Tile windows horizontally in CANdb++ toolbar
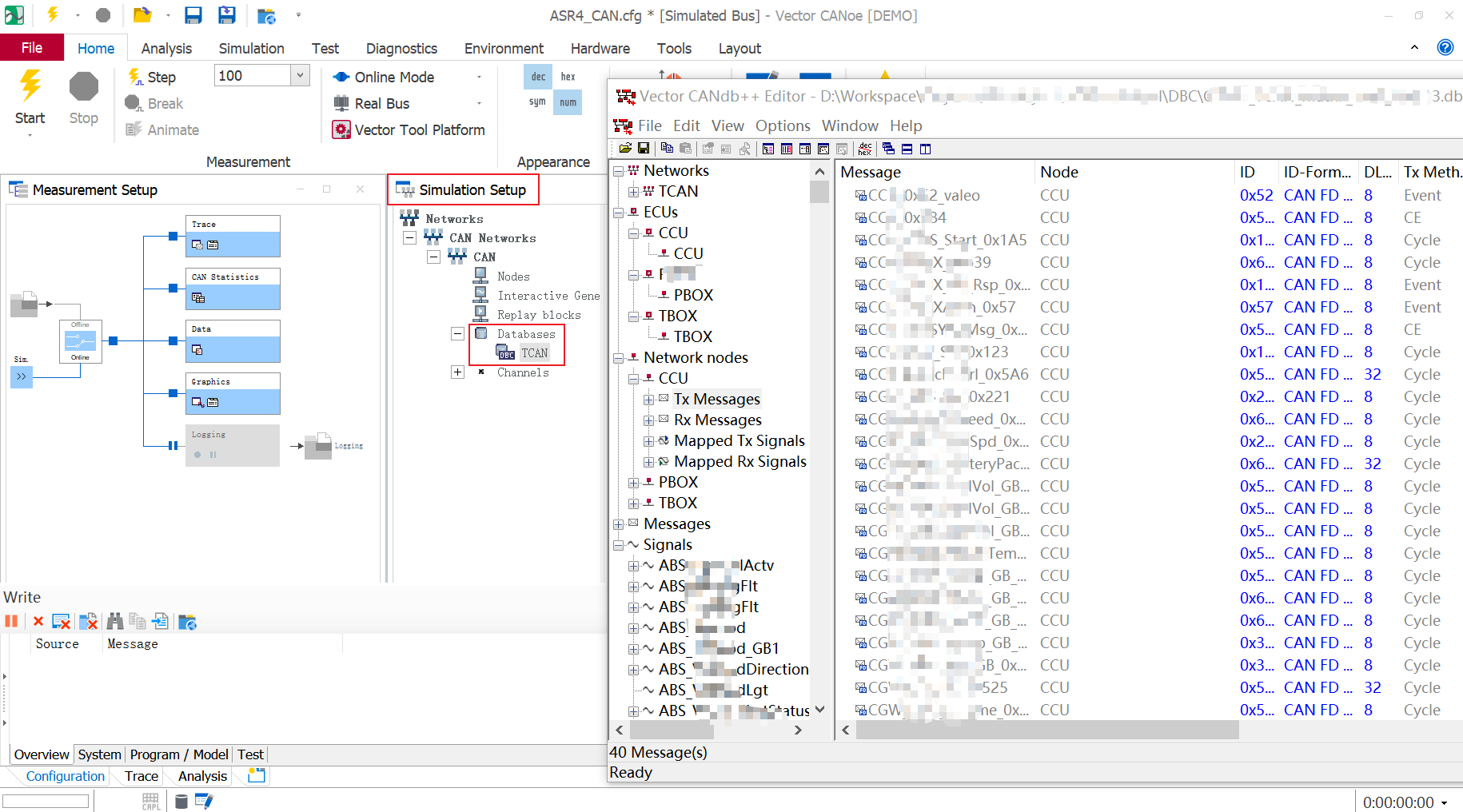 (x=907, y=149)
